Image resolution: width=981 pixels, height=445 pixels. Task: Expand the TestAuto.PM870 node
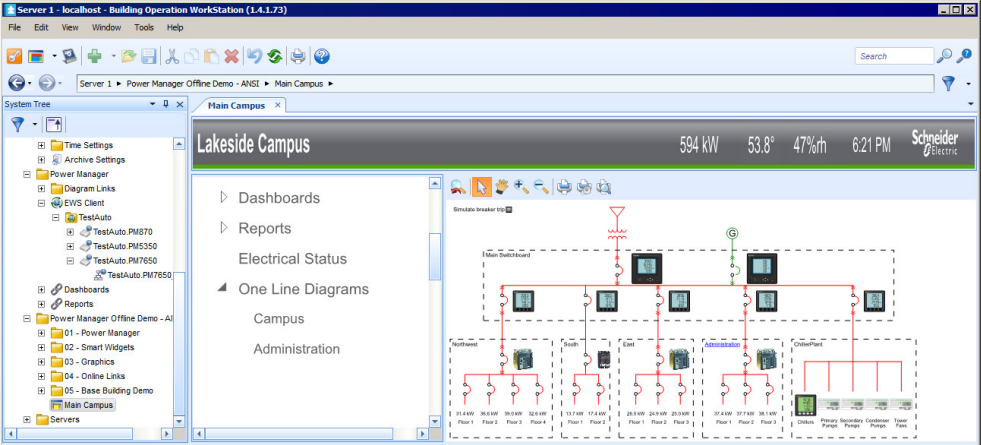pyautogui.click(x=70, y=232)
